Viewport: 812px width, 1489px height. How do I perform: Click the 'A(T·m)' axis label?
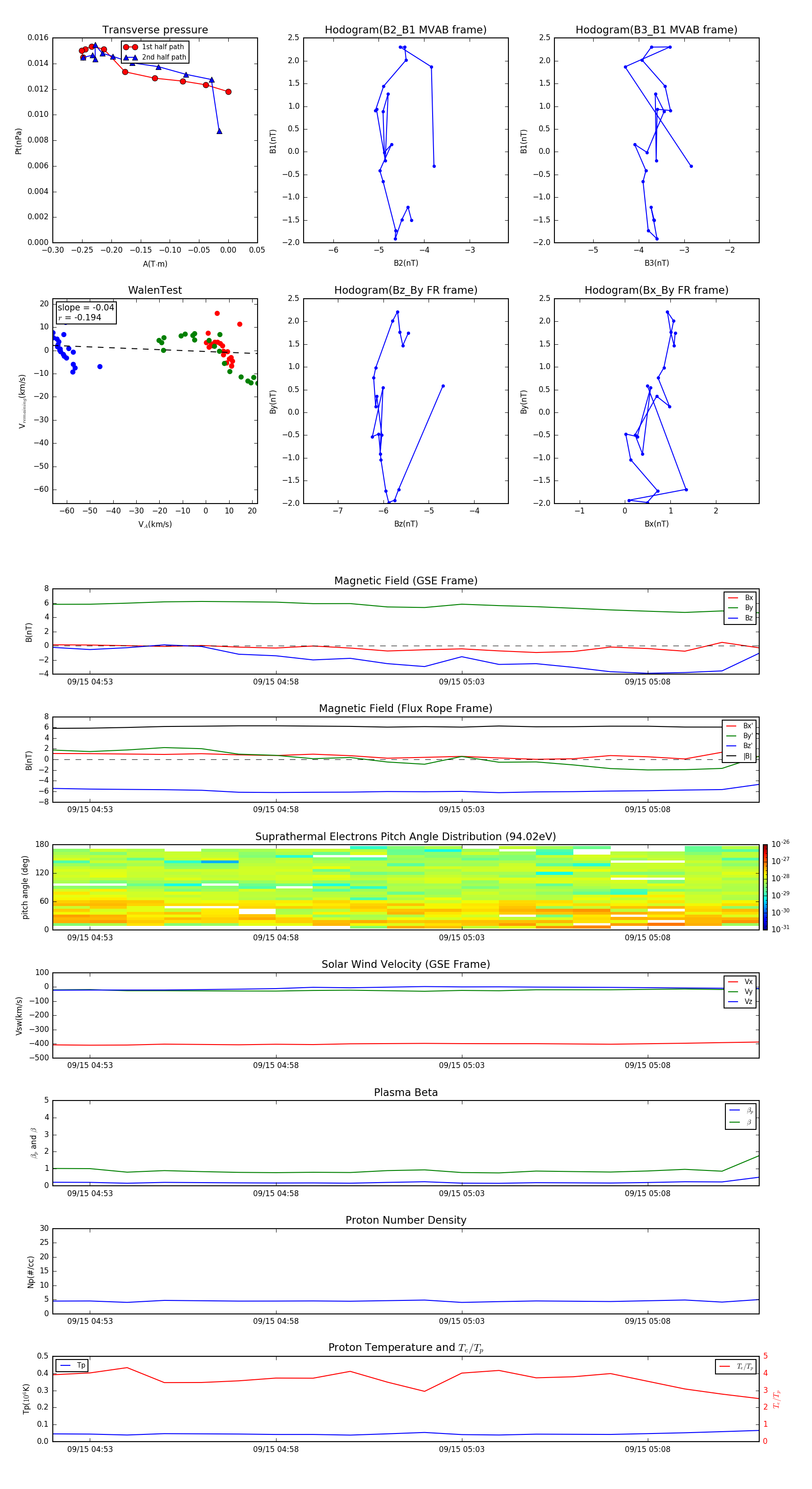coord(155,264)
